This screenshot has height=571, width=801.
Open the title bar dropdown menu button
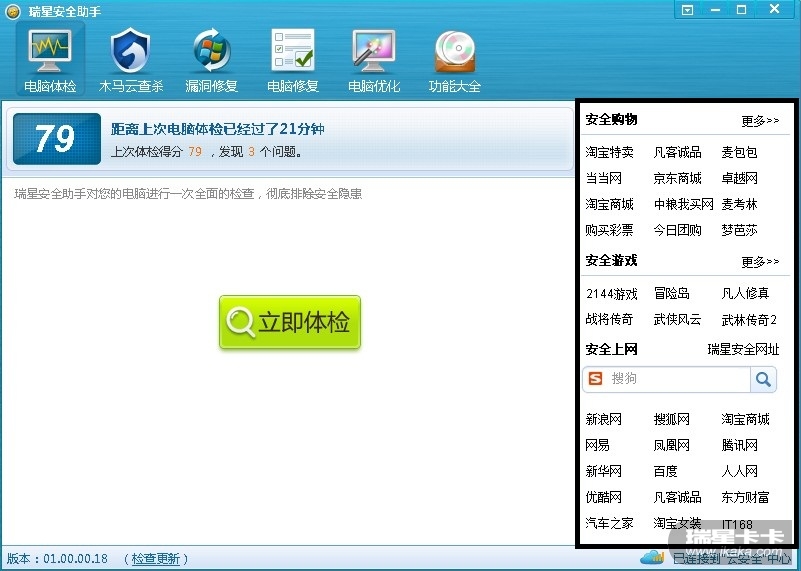[x=688, y=10]
